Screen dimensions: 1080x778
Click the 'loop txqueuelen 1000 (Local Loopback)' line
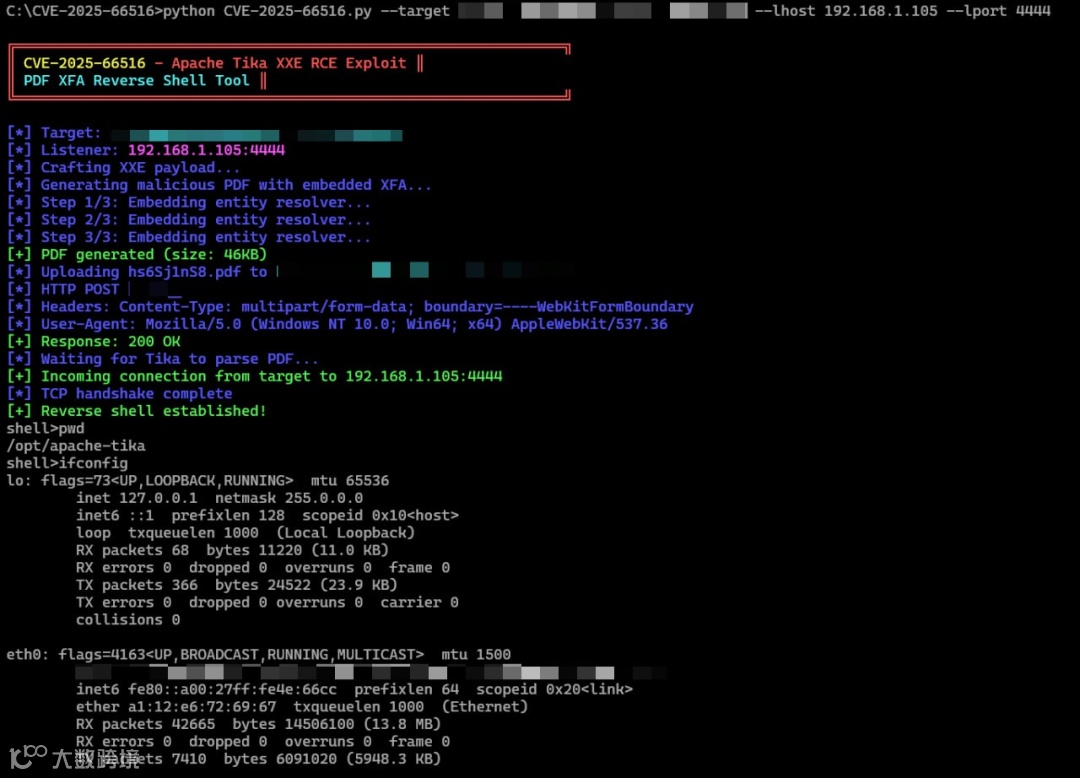click(x=245, y=533)
